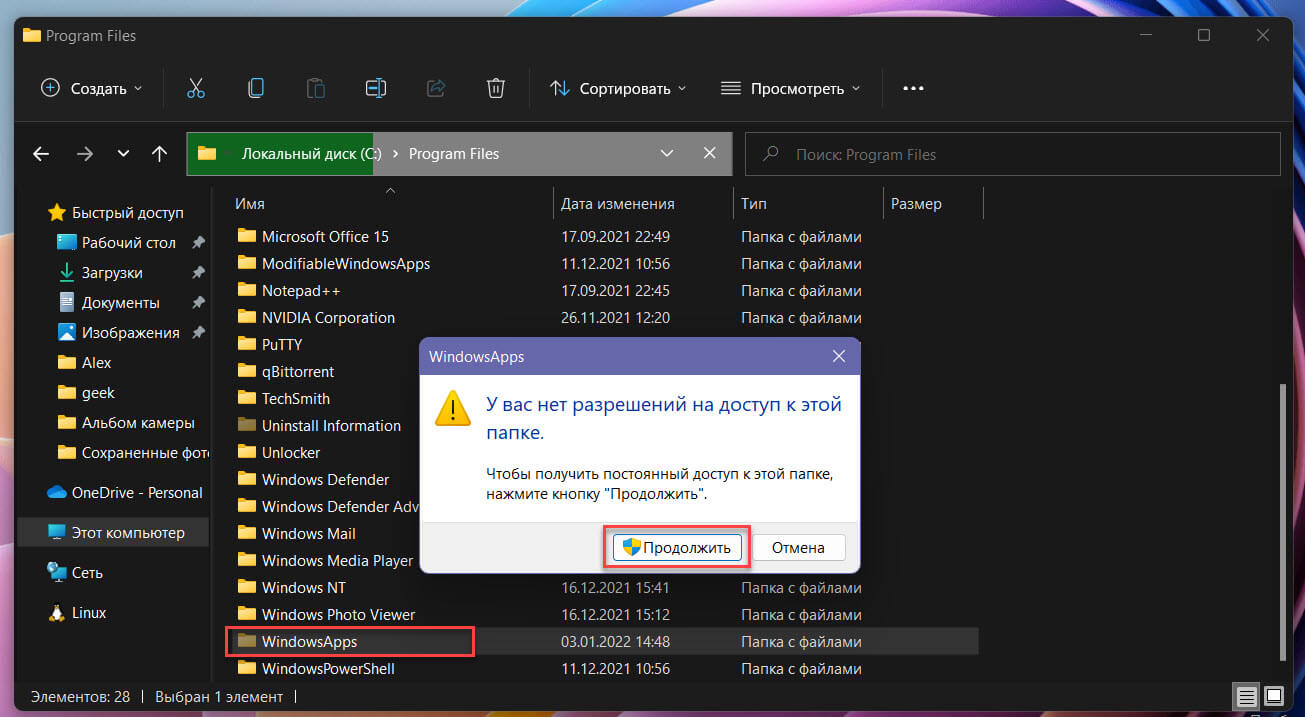Viewport: 1305px width, 717px height.
Task: Open the Просмотреть dropdown
Action: click(x=790, y=88)
